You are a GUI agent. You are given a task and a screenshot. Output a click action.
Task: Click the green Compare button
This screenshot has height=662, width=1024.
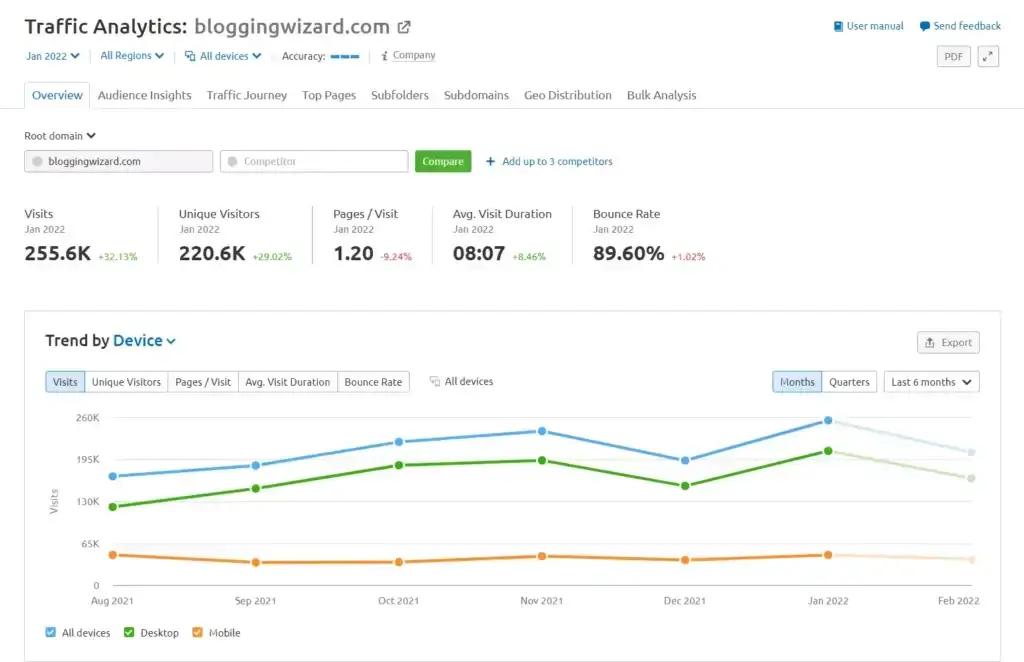443,160
